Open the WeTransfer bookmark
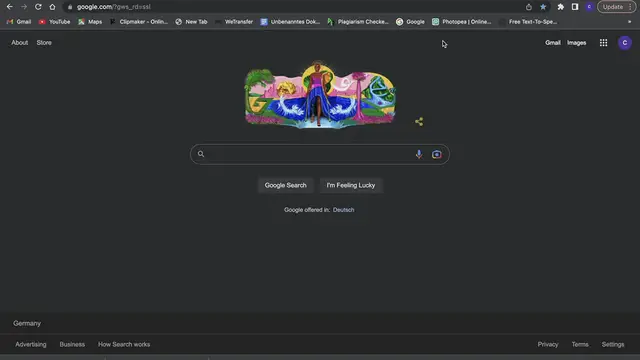 click(x=234, y=22)
